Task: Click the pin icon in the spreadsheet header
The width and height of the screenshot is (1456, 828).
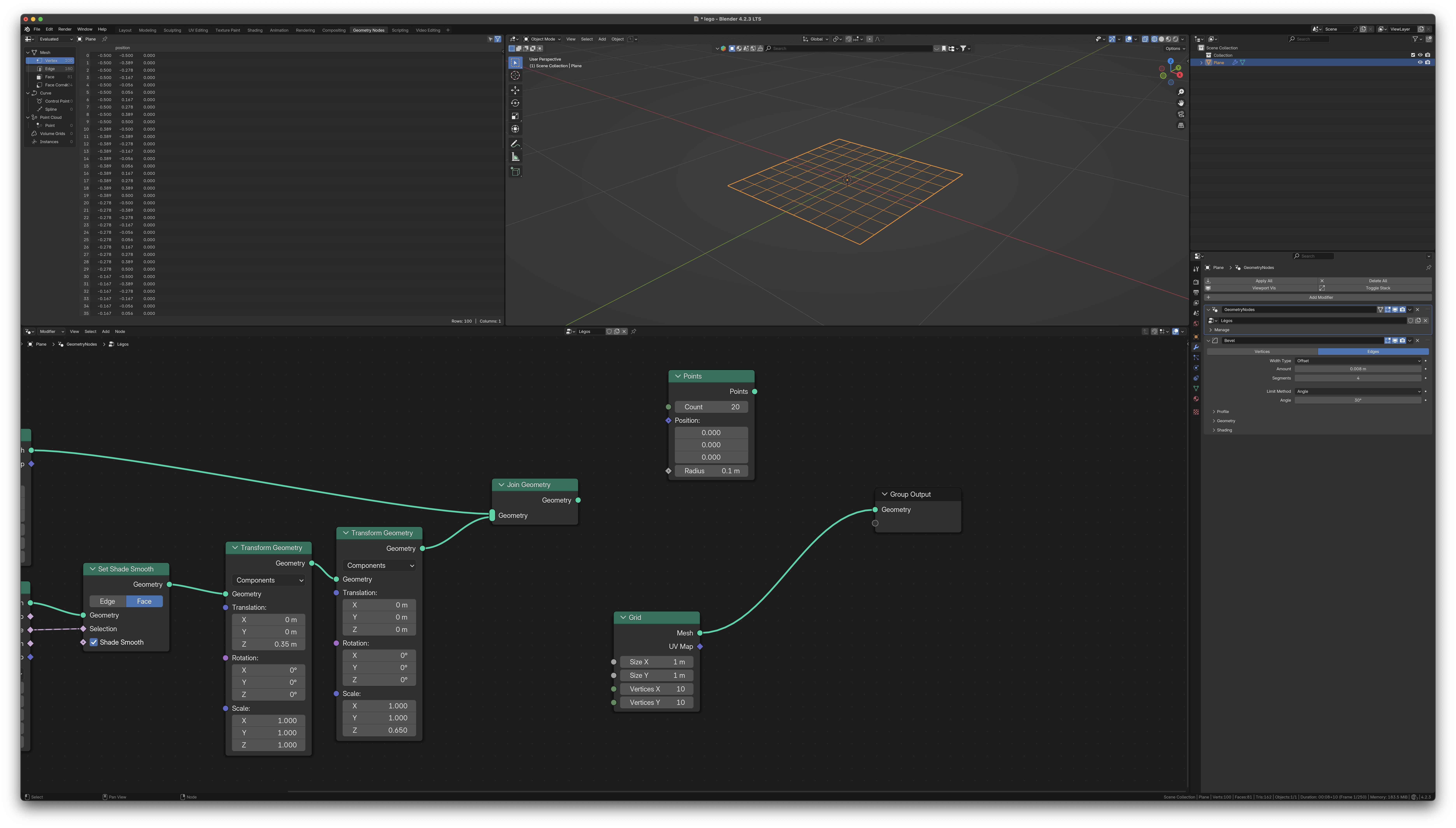Action: click(105, 39)
